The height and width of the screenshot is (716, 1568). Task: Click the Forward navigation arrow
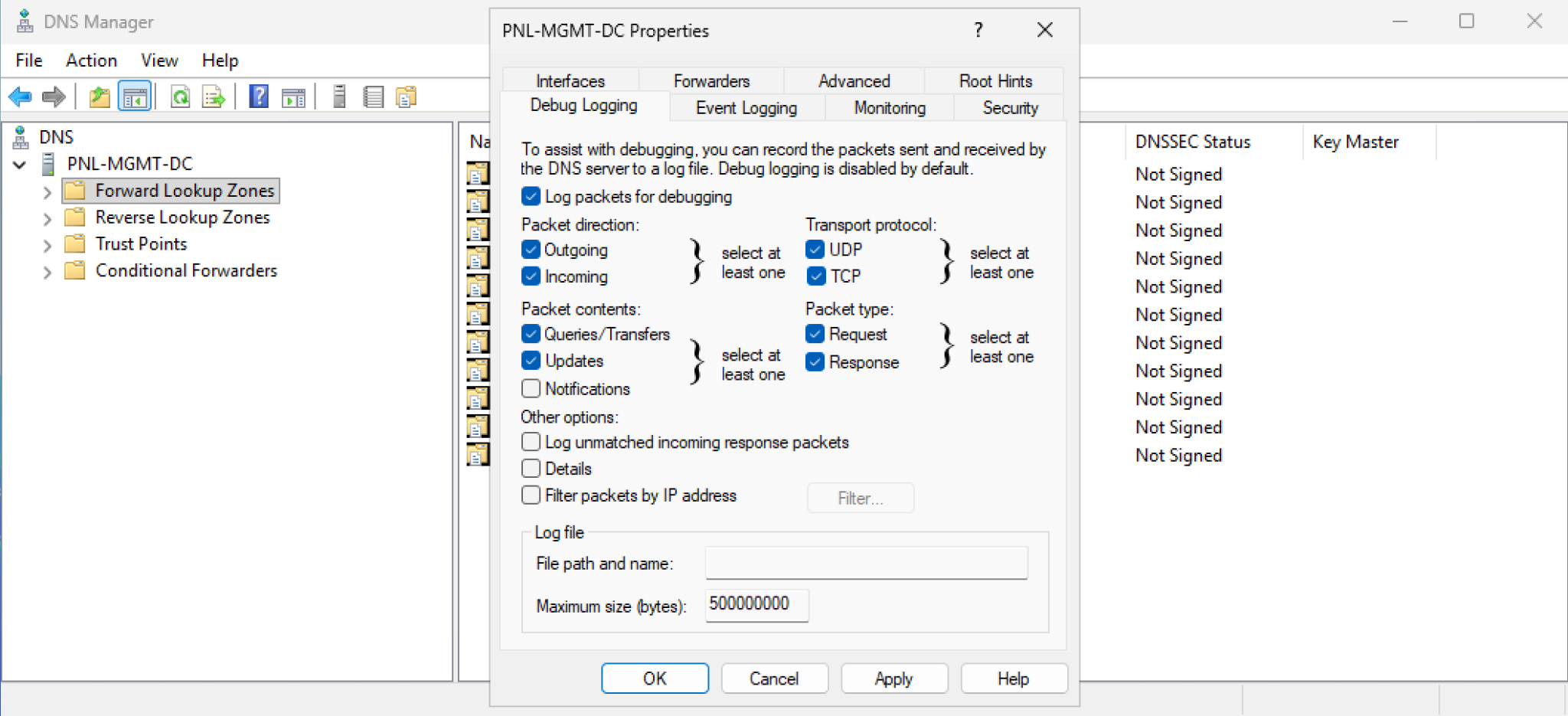click(x=54, y=96)
